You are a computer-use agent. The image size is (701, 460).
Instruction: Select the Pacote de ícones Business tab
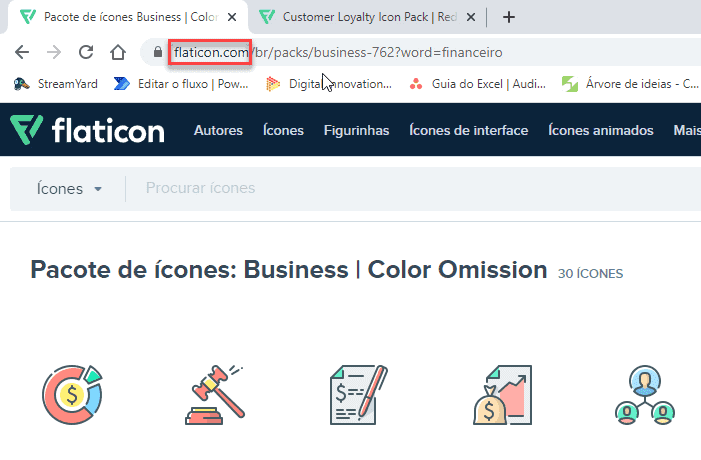coord(127,17)
